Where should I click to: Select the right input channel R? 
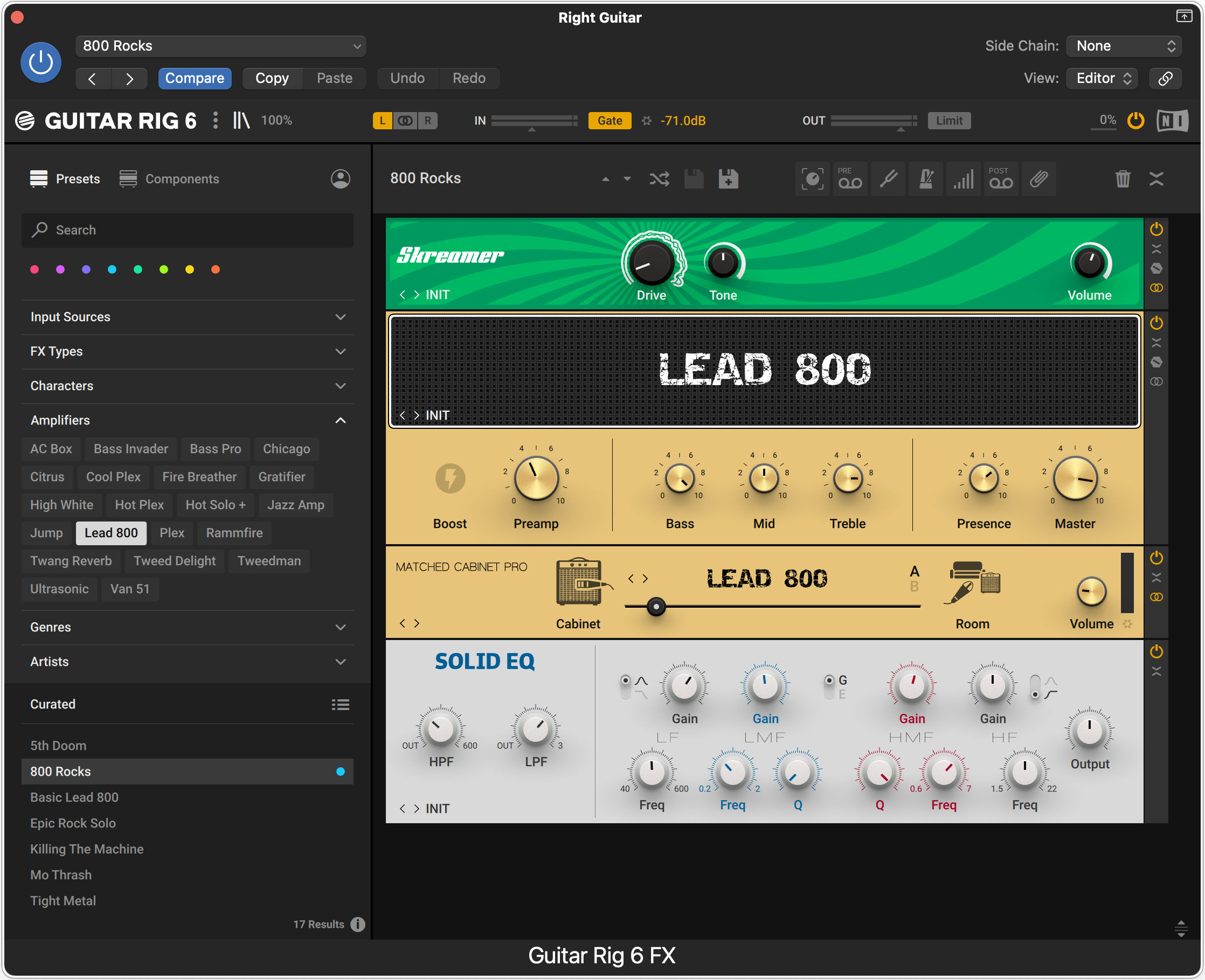point(427,120)
